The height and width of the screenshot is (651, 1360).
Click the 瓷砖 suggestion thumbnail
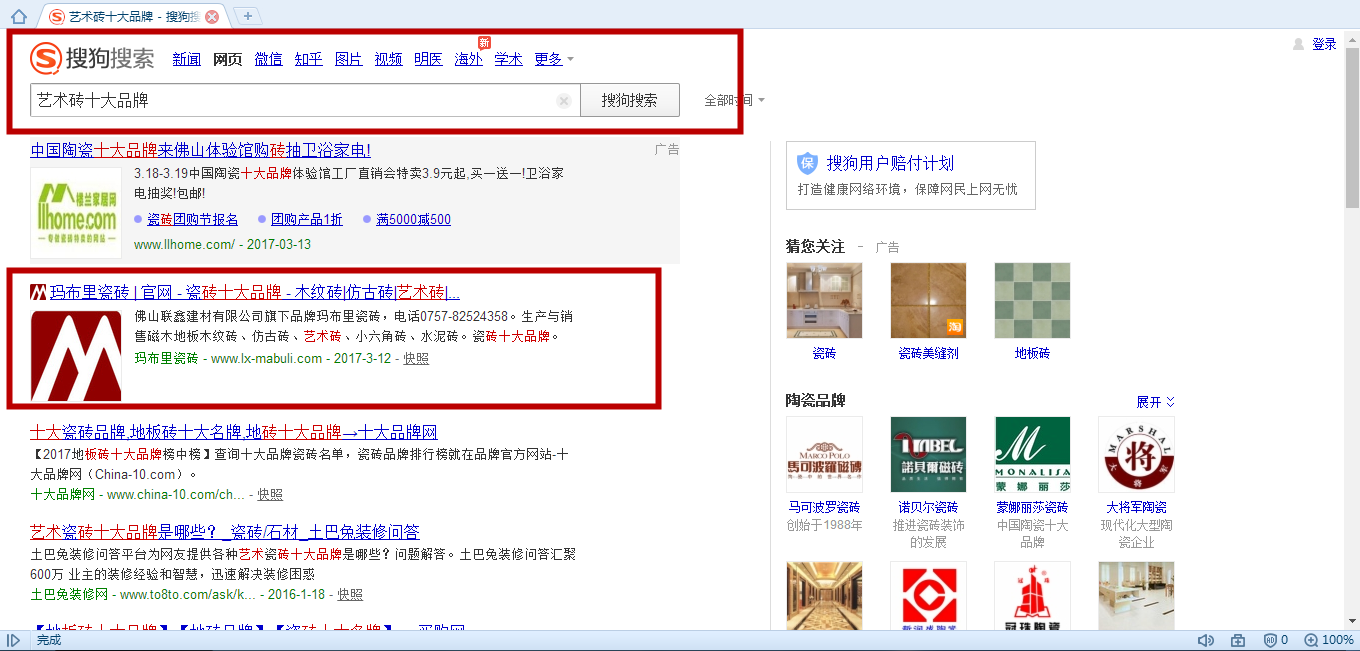(824, 300)
